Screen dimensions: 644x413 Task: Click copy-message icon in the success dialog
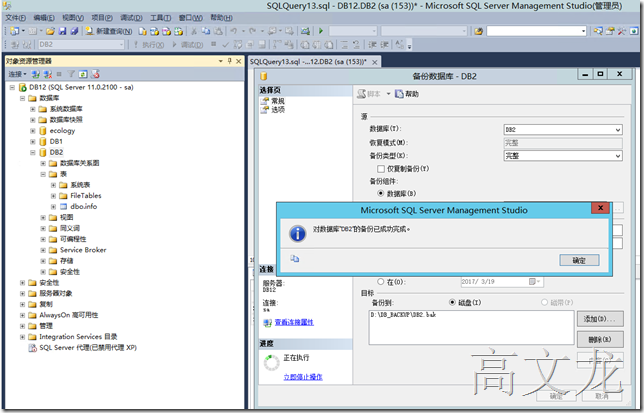pyautogui.click(x=294, y=259)
